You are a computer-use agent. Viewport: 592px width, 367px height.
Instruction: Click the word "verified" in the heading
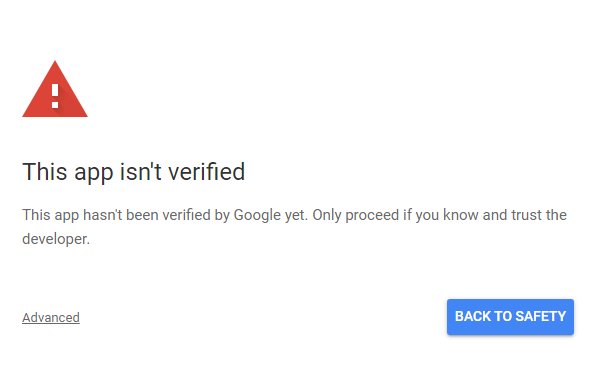pos(207,172)
